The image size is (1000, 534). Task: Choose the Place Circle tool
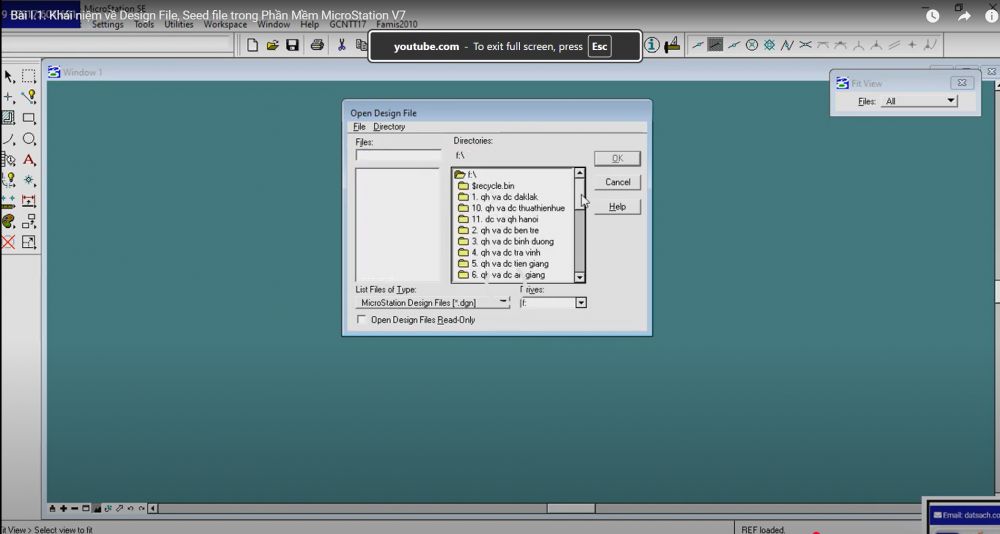pyautogui.click(x=29, y=139)
